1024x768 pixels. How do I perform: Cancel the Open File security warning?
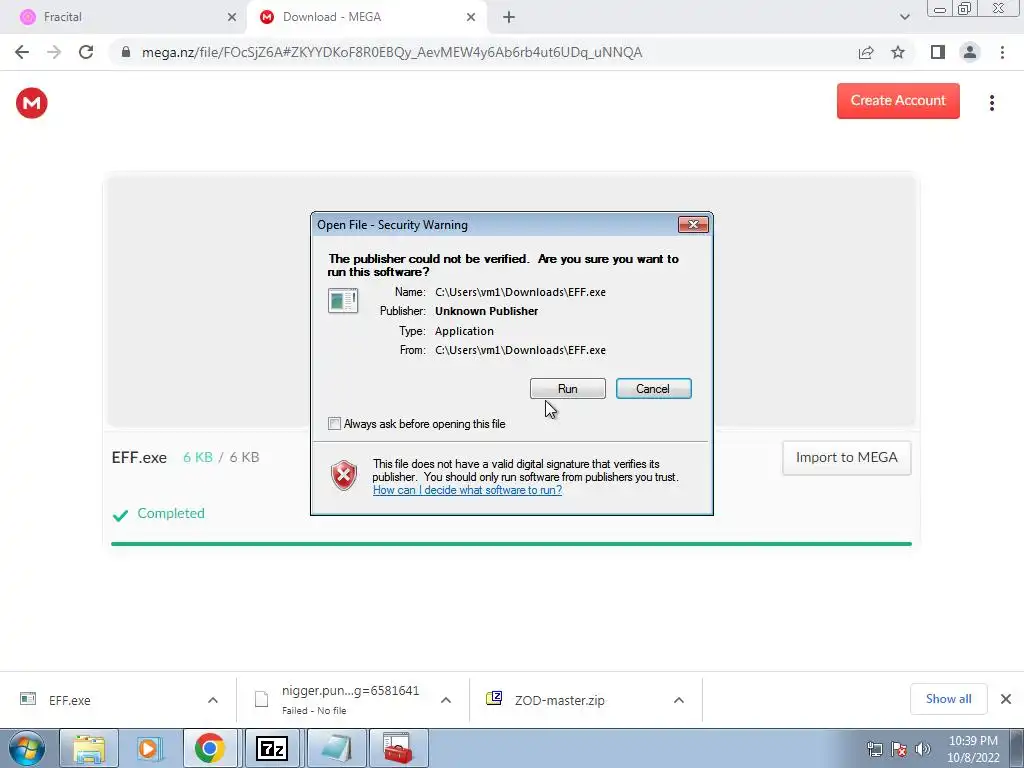(x=653, y=389)
